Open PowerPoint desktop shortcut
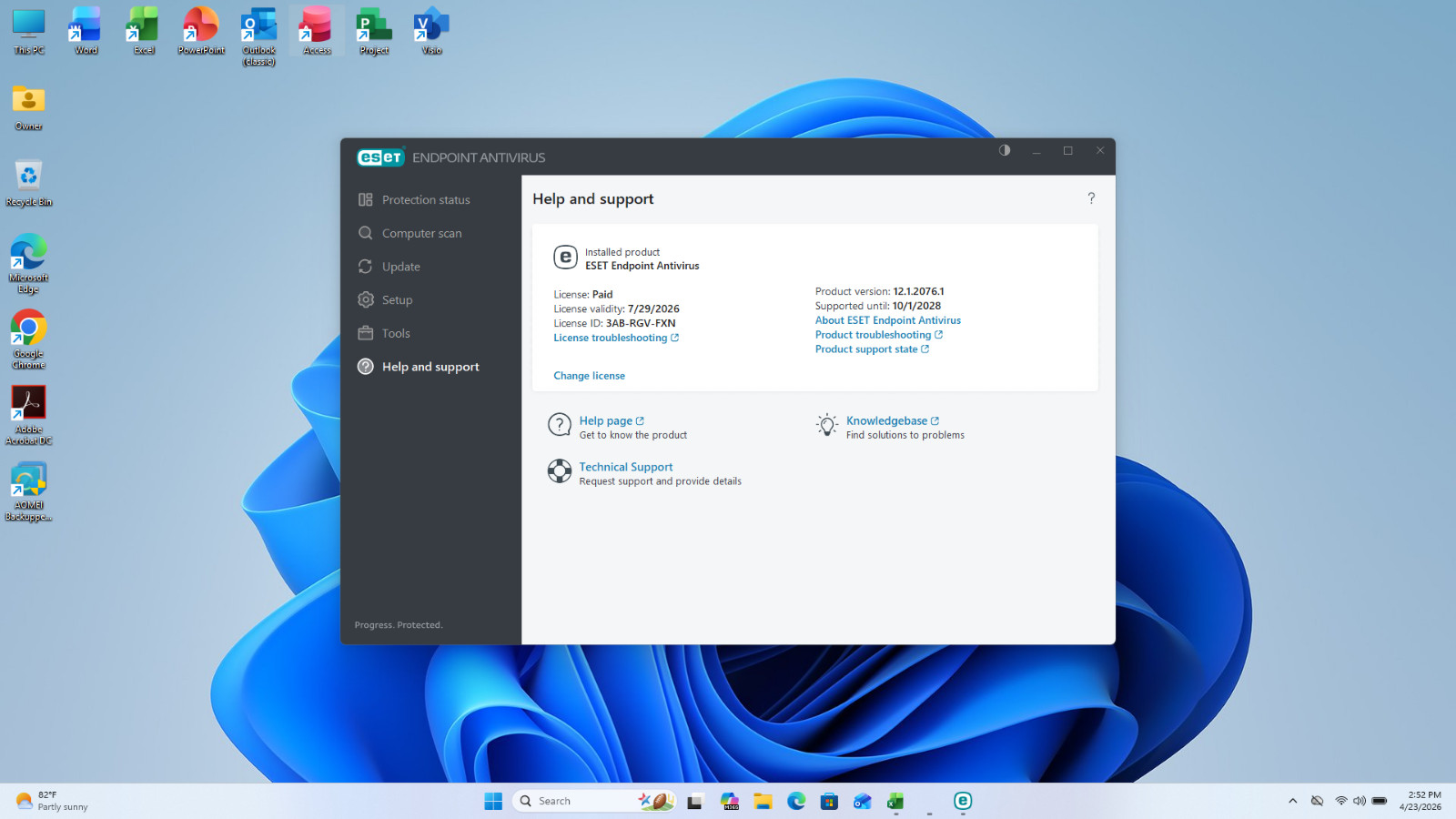Viewport: 1456px width, 819px height. [201, 32]
